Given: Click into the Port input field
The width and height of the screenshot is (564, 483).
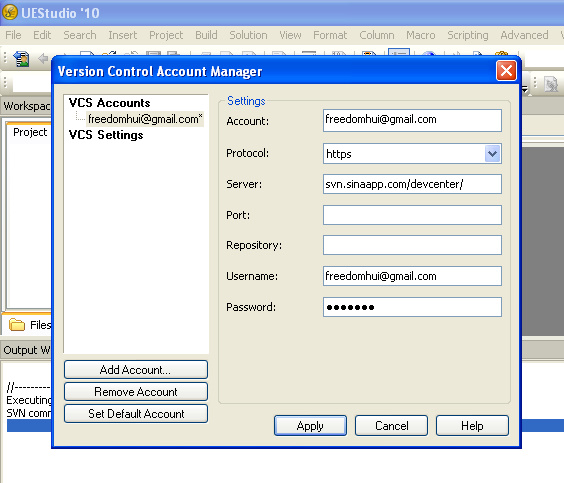Looking at the screenshot, I should [x=412, y=215].
